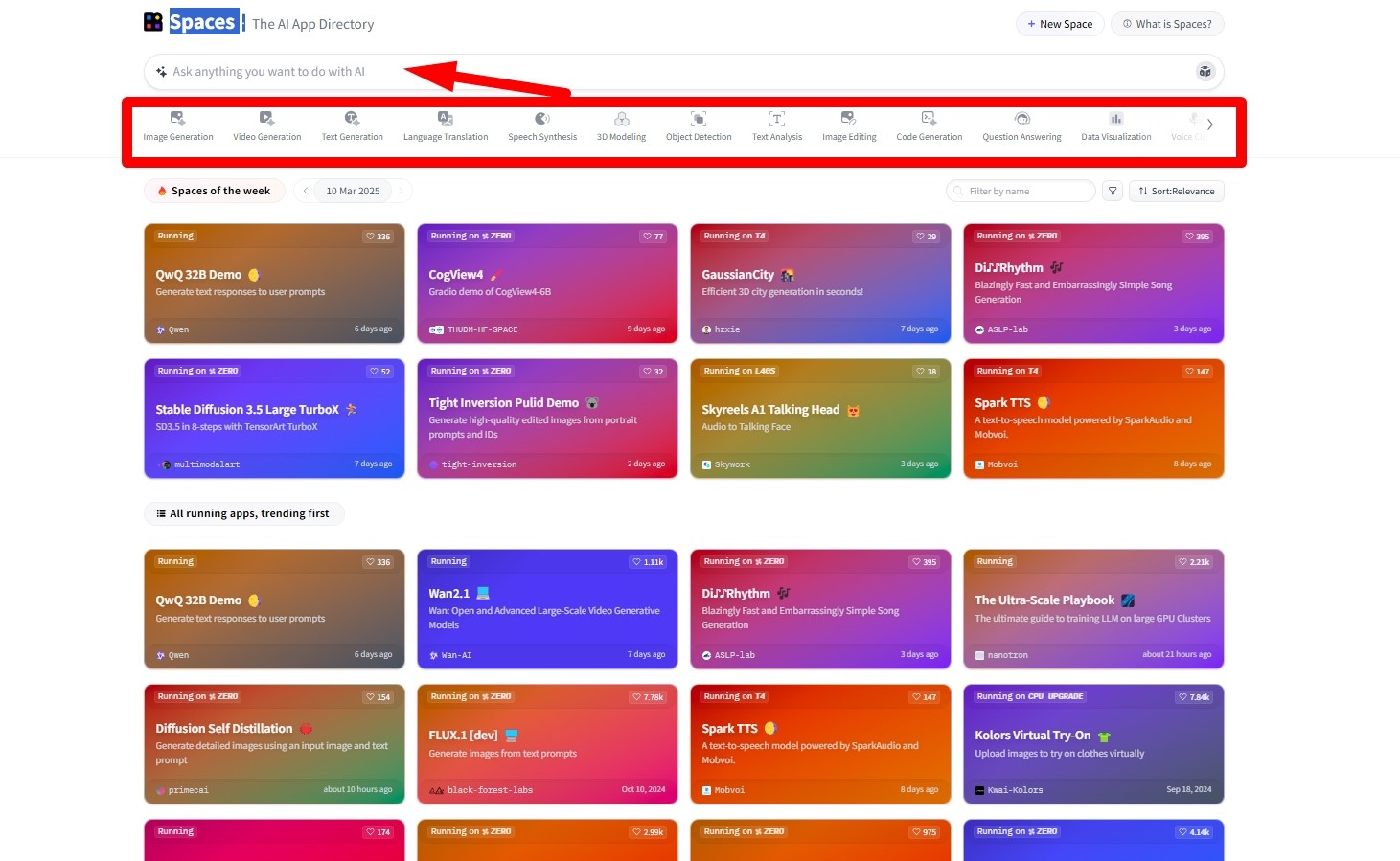Image resolution: width=1400 pixels, height=861 pixels.
Task: Open Object Detection category
Action: tap(699, 125)
